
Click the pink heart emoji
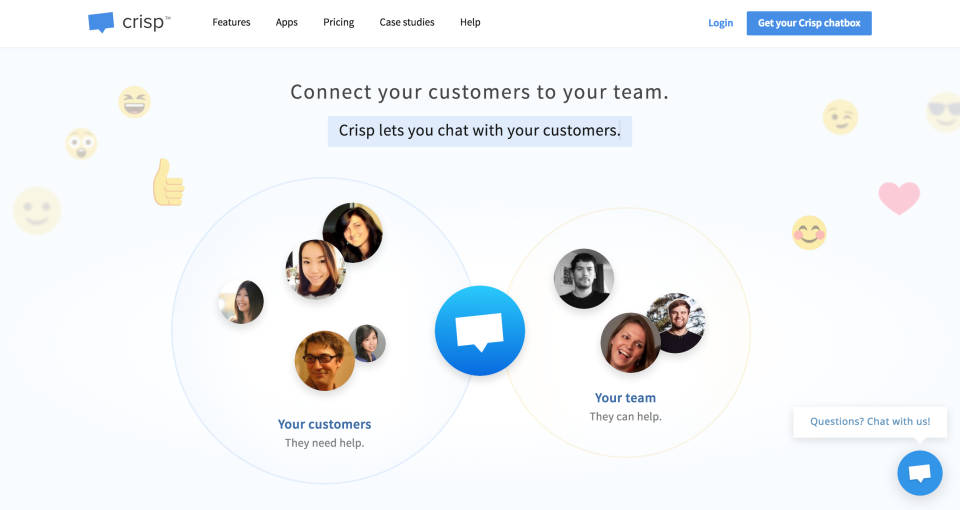coord(899,198)
